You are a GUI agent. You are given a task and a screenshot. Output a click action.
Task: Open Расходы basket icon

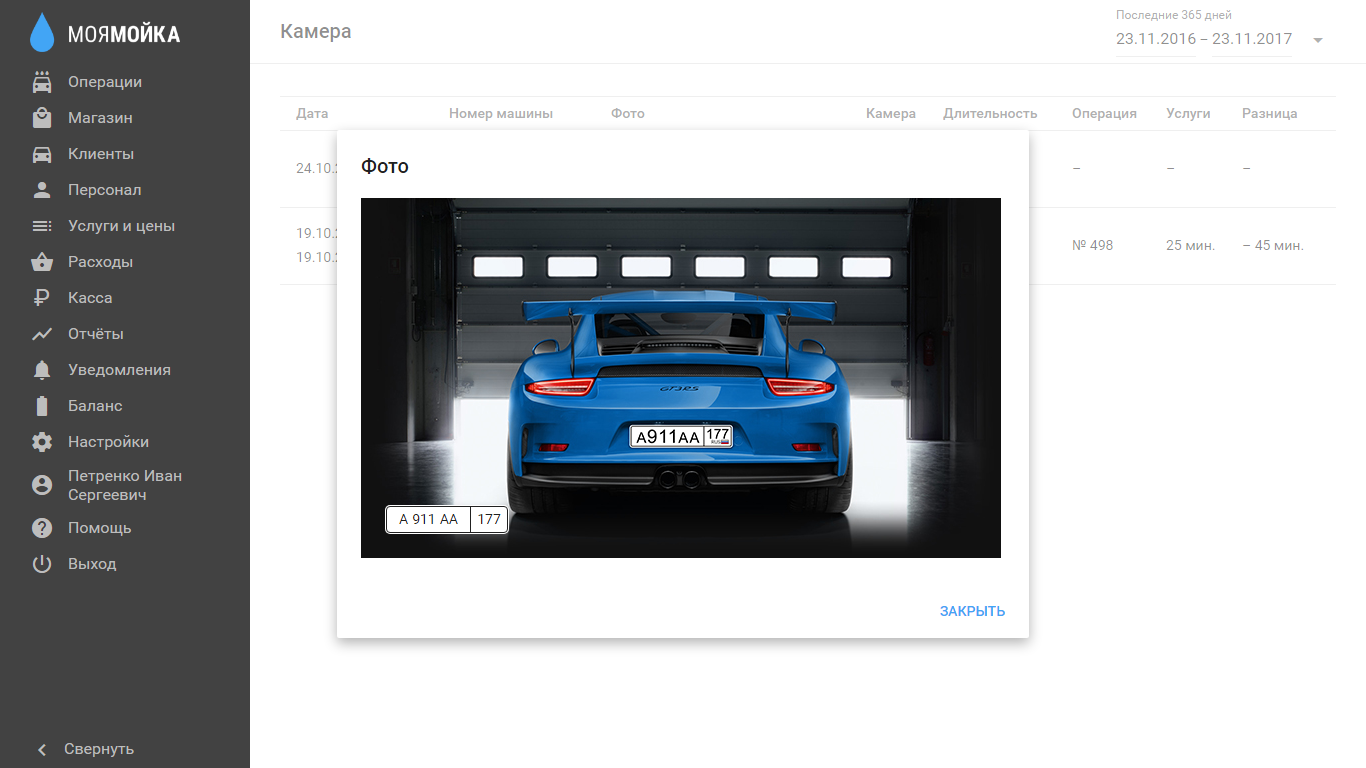click(x=42, y=262)
